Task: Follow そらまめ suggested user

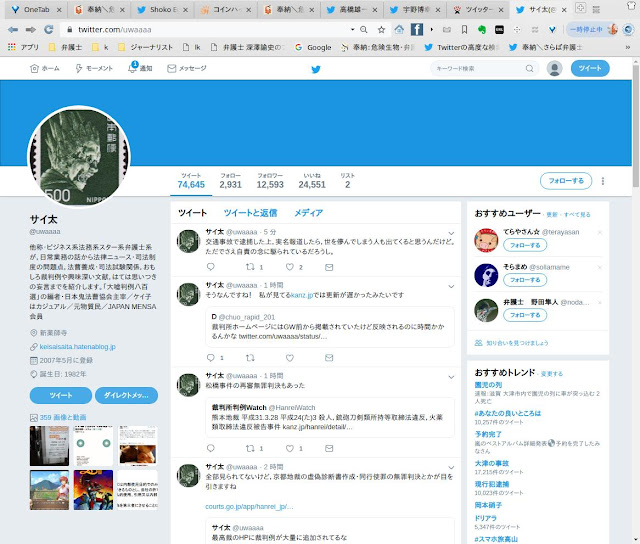Action: pos(525,280)
